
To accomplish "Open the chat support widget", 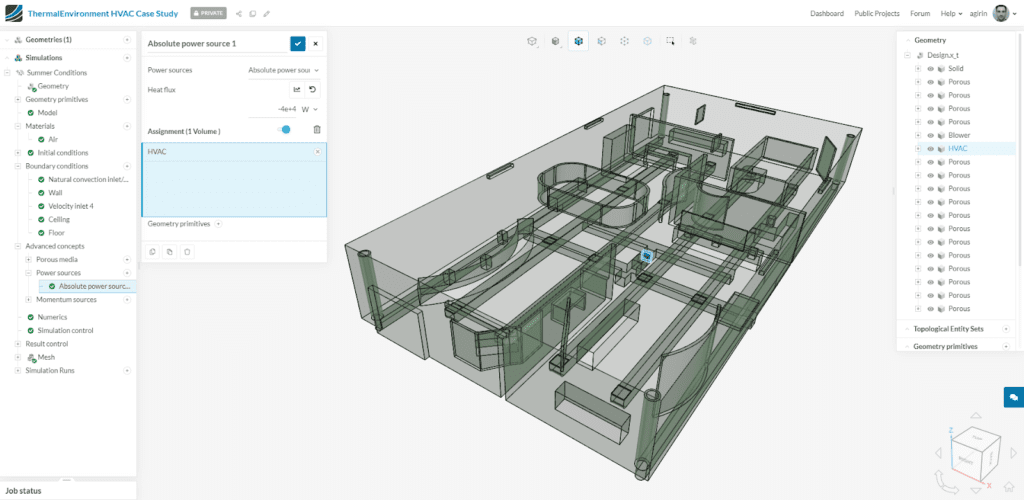I will (1014, 397).
